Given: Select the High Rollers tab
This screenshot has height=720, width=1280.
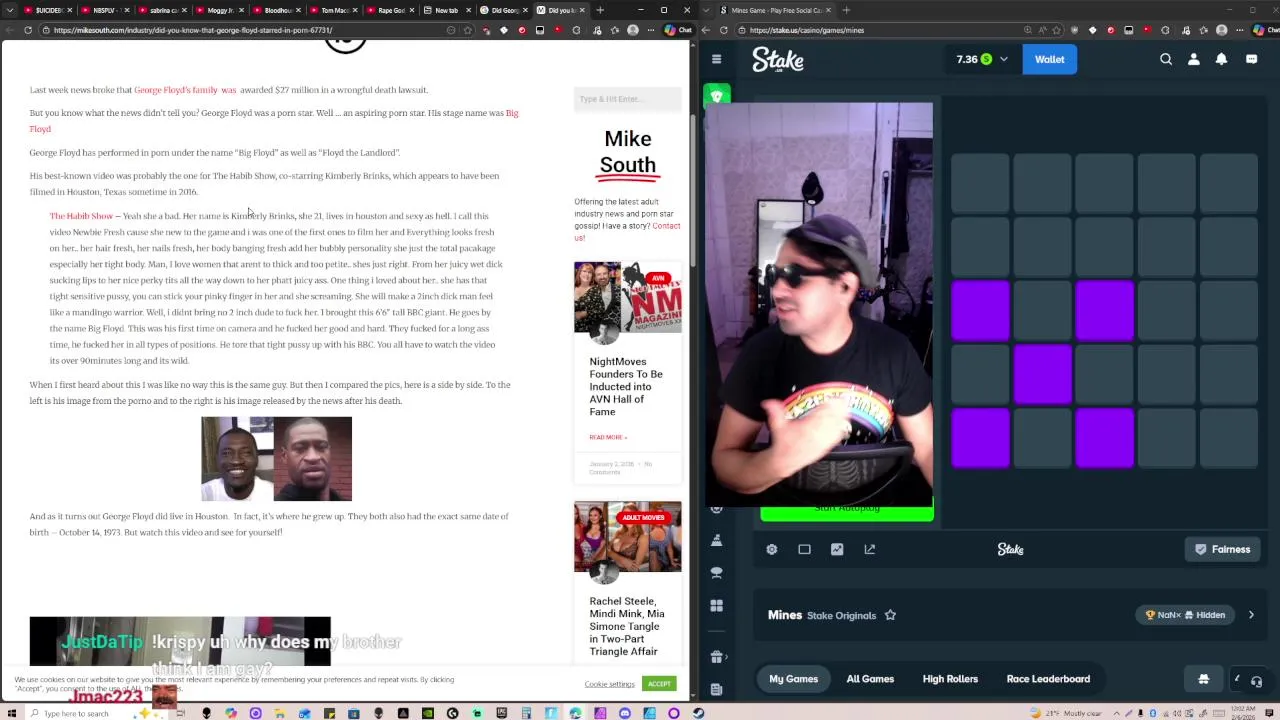Looking at the screenshot, I should click(x=950, y=679).
